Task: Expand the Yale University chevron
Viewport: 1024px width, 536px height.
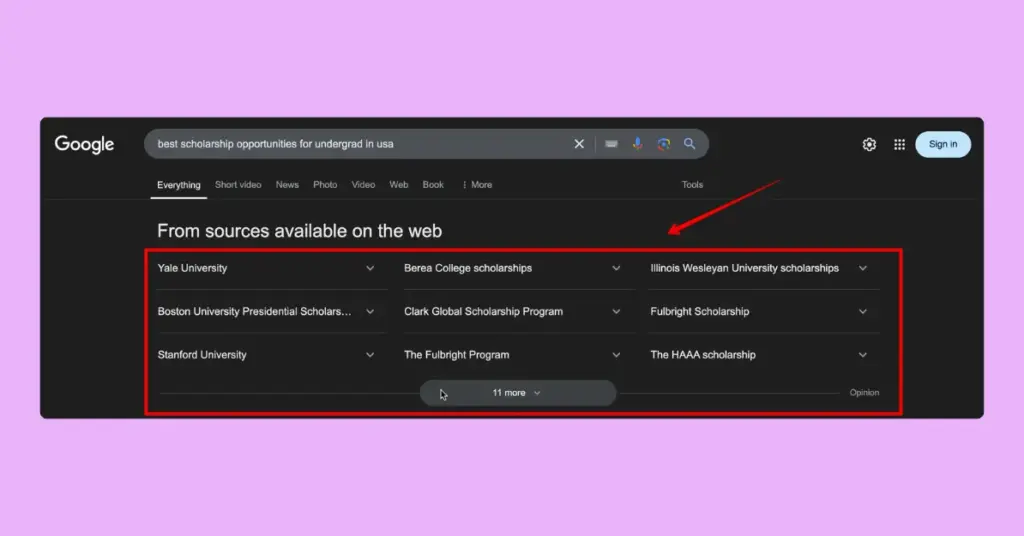Action: pyautogui.click(x=370, y=268)
